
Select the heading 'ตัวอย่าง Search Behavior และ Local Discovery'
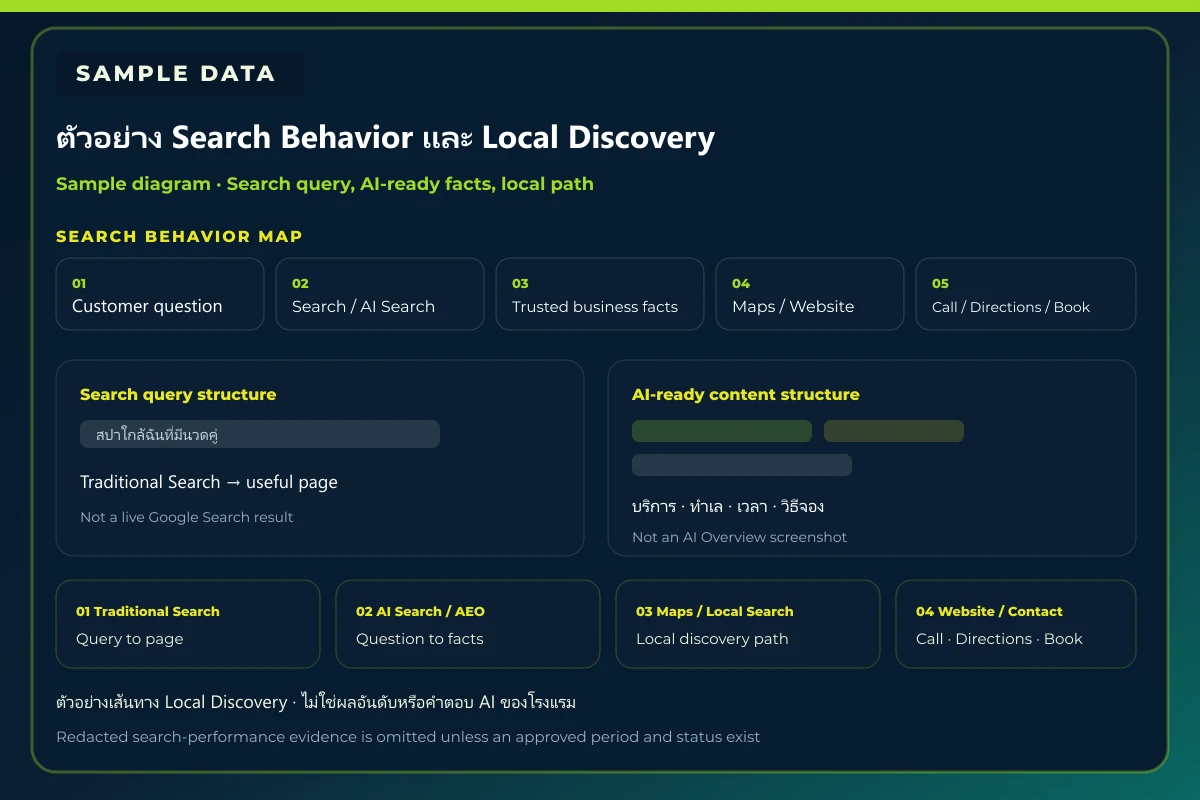pyautogui.click(x=385, y=138)
